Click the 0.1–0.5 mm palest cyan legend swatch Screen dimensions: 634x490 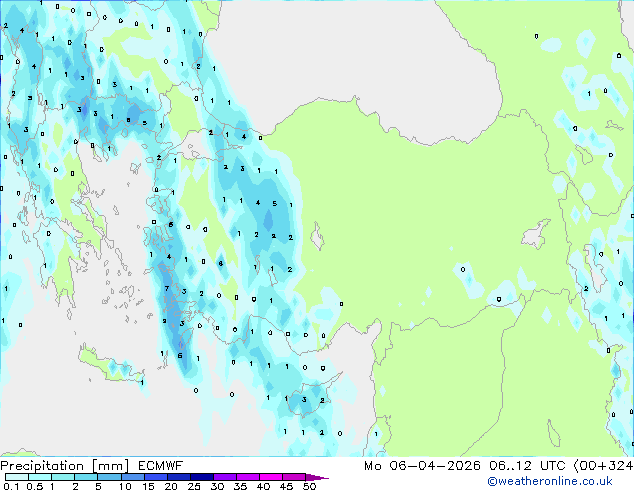(x=17, y=477)
